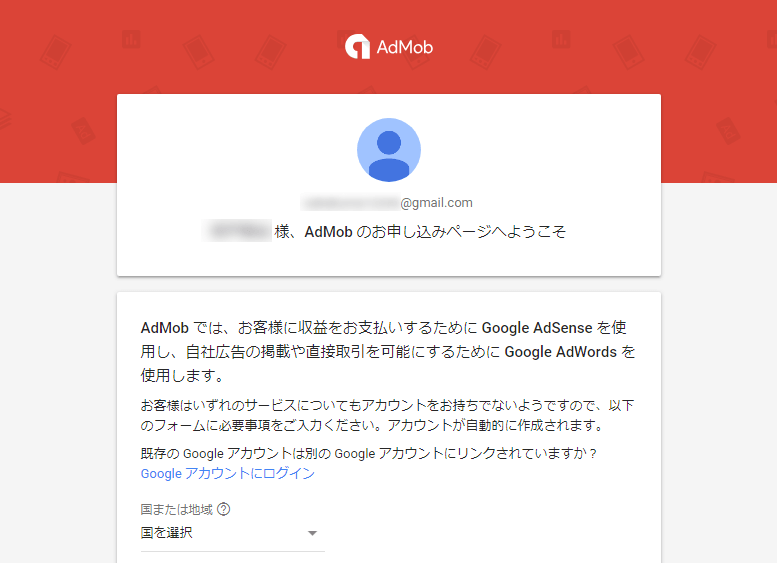777x563 pixels.
Task: Click the bold Google AdWords text
Action: pos(560,352)
